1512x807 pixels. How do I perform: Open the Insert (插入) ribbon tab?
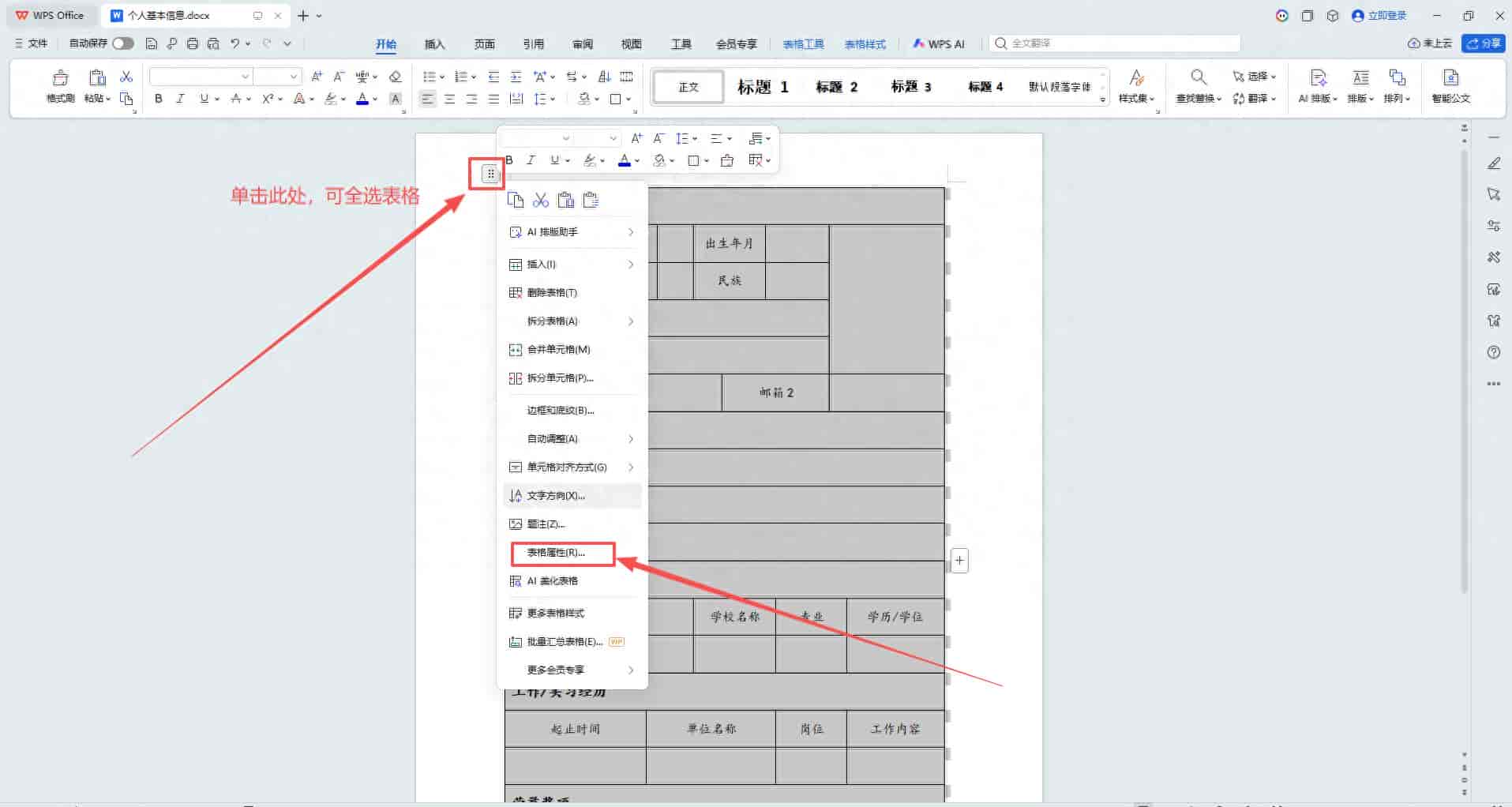click(x=434, y=44)
